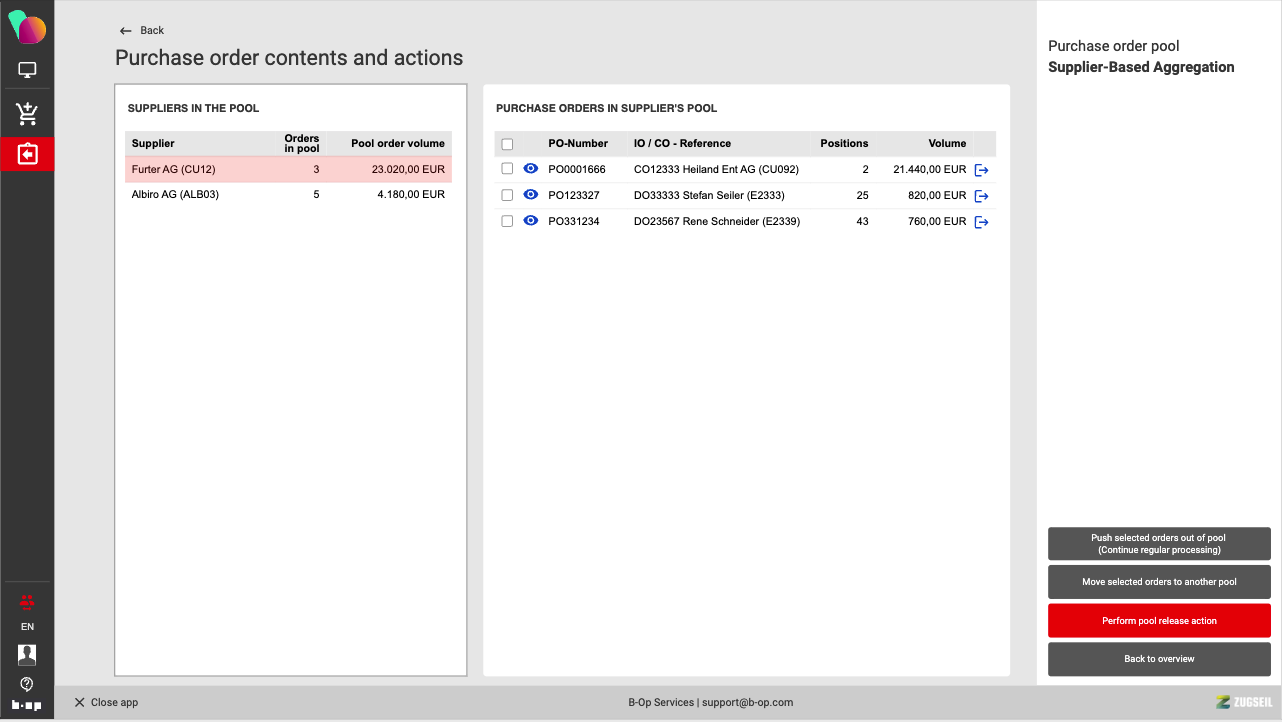This screenshot has width=1282, height=722.
Task: Click the export arrow icon for PO0001666
Action: tap(981, 170)
